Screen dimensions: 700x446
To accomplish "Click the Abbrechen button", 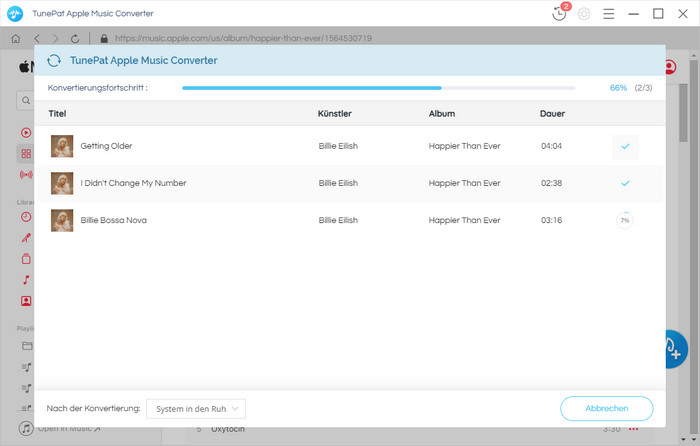I will [607, 408].
